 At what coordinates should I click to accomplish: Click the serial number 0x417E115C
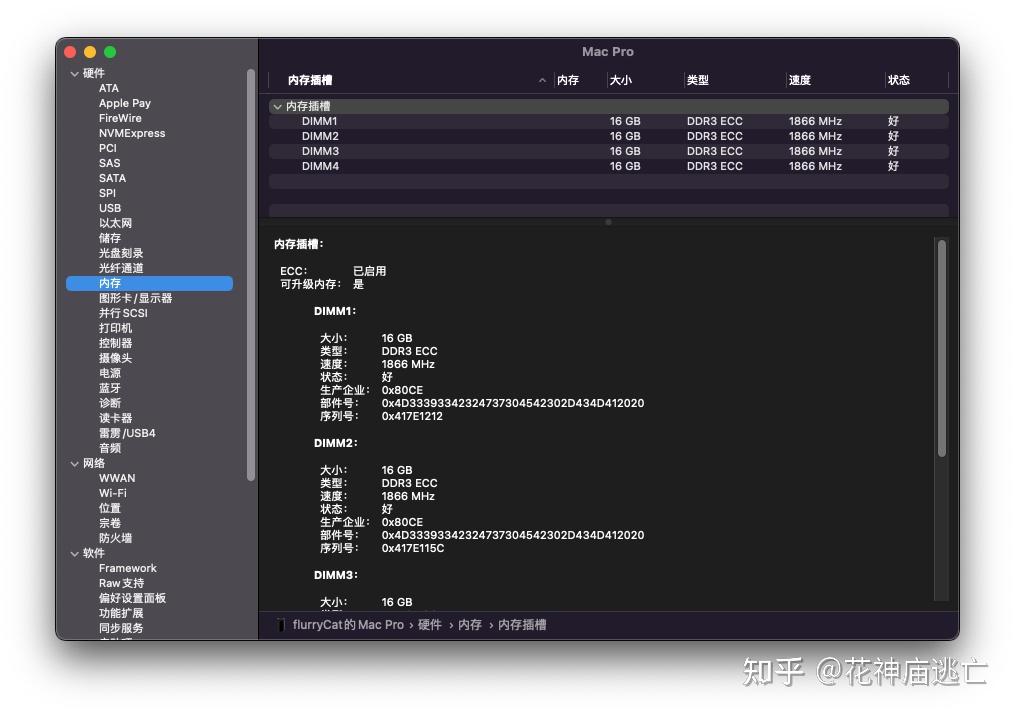pos(413,548)
